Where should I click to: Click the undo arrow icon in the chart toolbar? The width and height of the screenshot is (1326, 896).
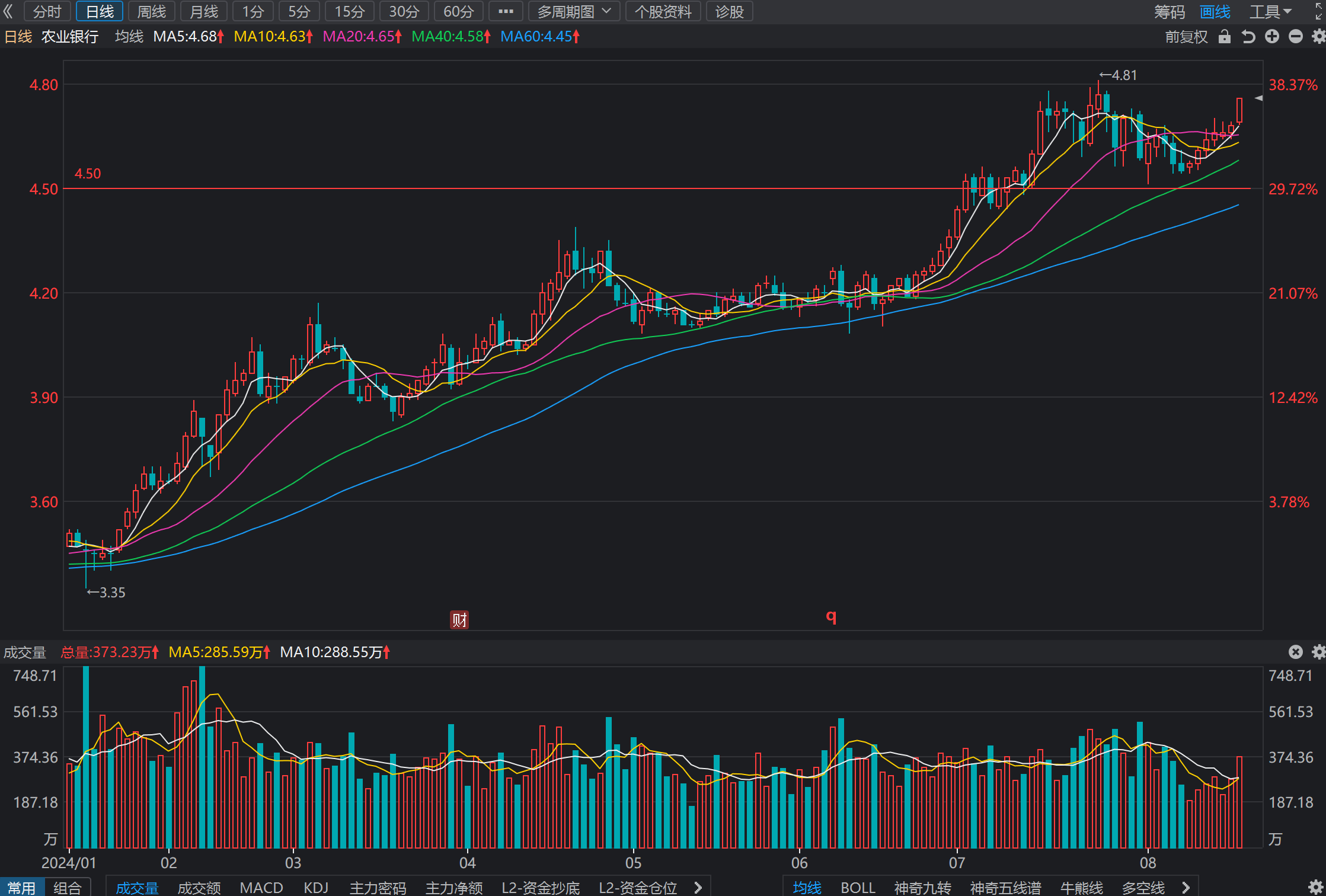[x=1248, y=37]
